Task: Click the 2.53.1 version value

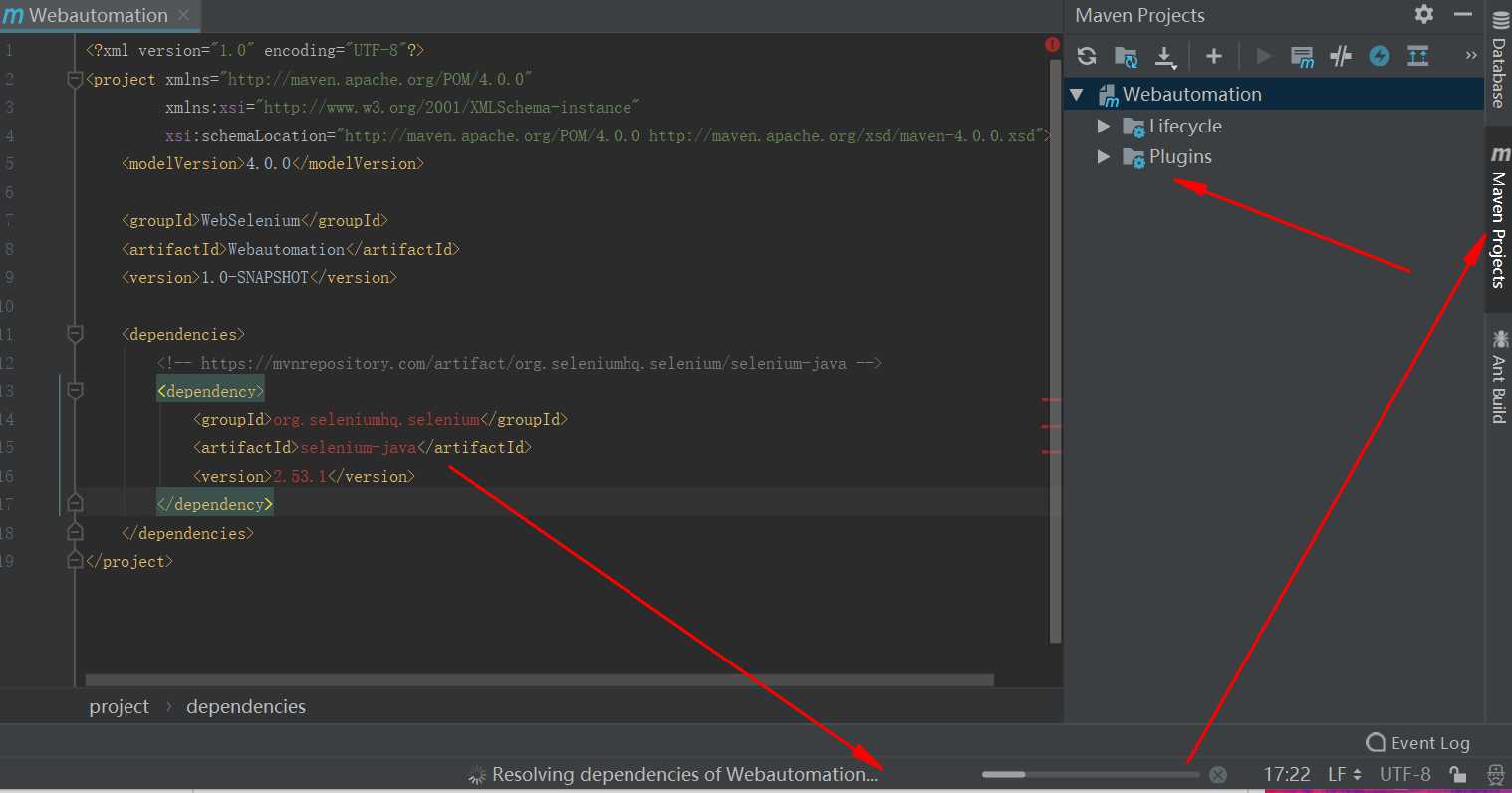Action: point(300,476)
